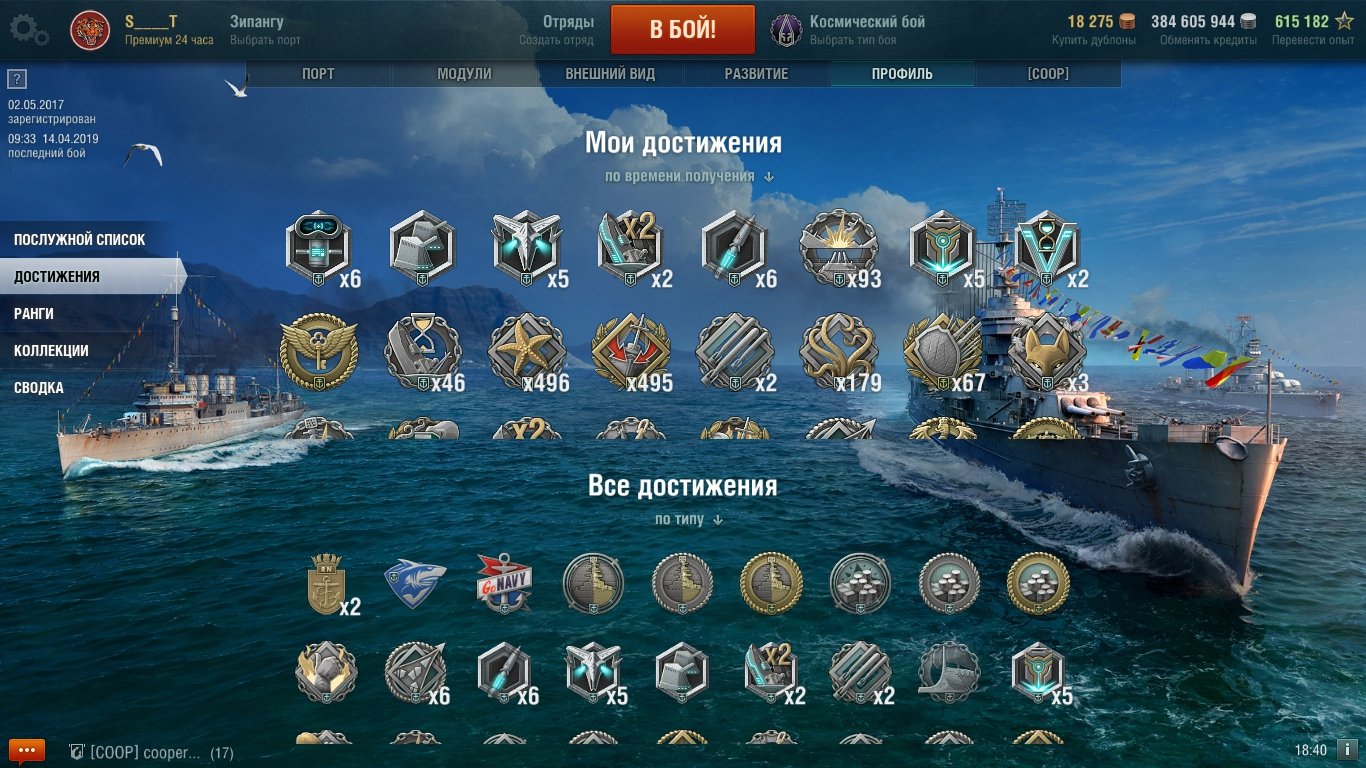Open settings via the gear icon
Image resolution: width=1366 pixels, height=768 pixels.
pos(29,30)
